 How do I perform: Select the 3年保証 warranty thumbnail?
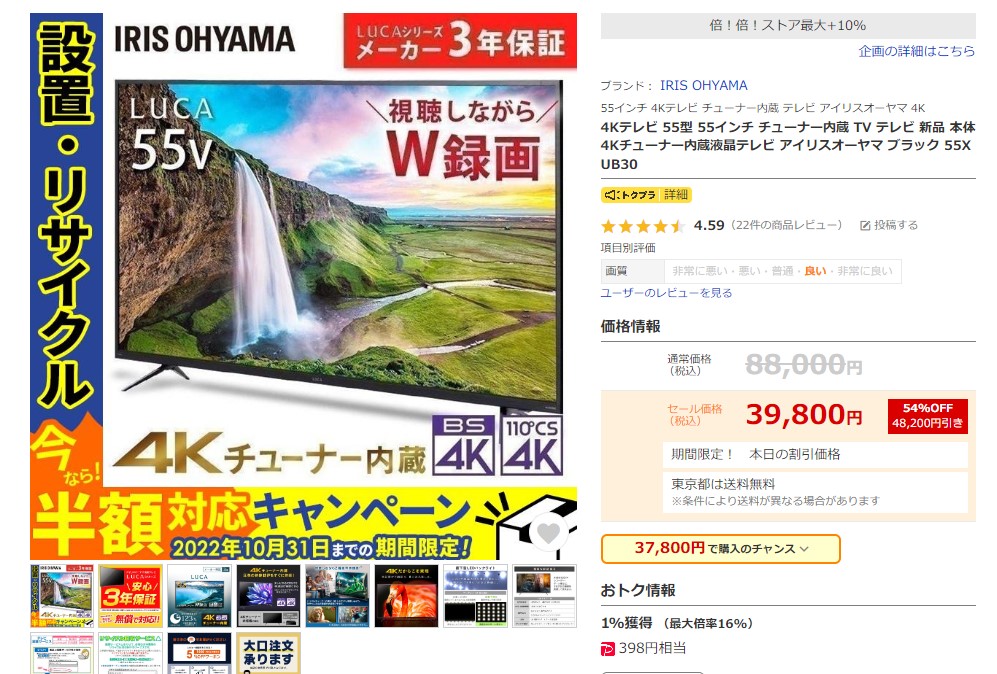(130, 596)
